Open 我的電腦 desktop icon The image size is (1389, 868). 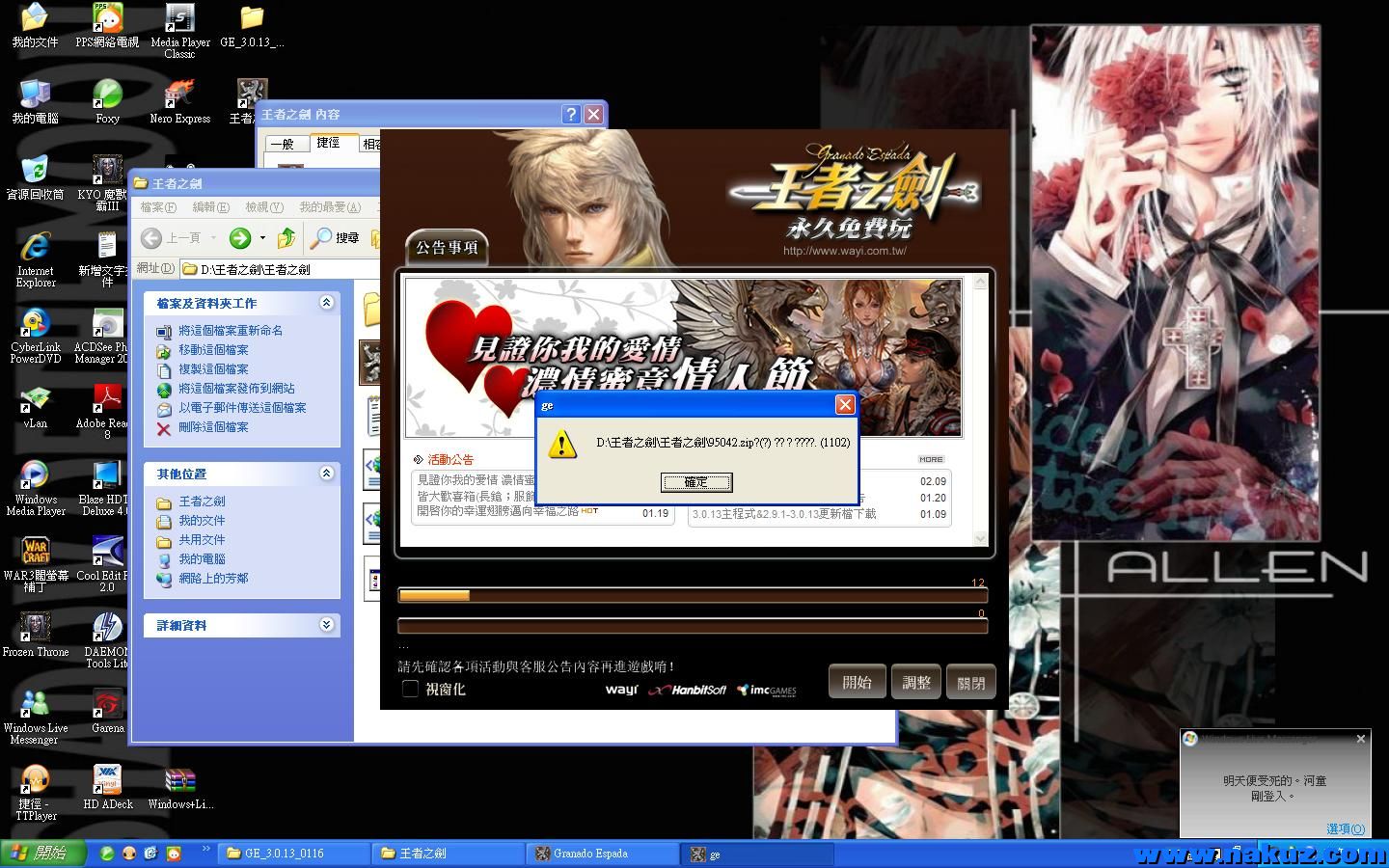[x=36, y=102]
